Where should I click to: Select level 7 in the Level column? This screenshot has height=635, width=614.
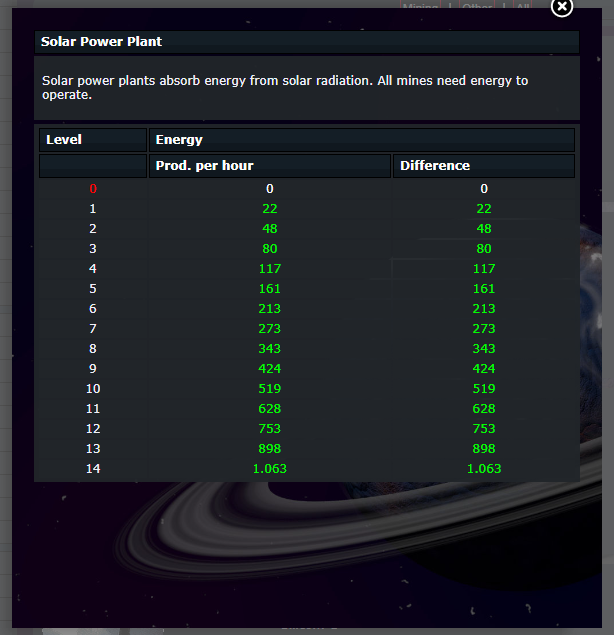93,328
